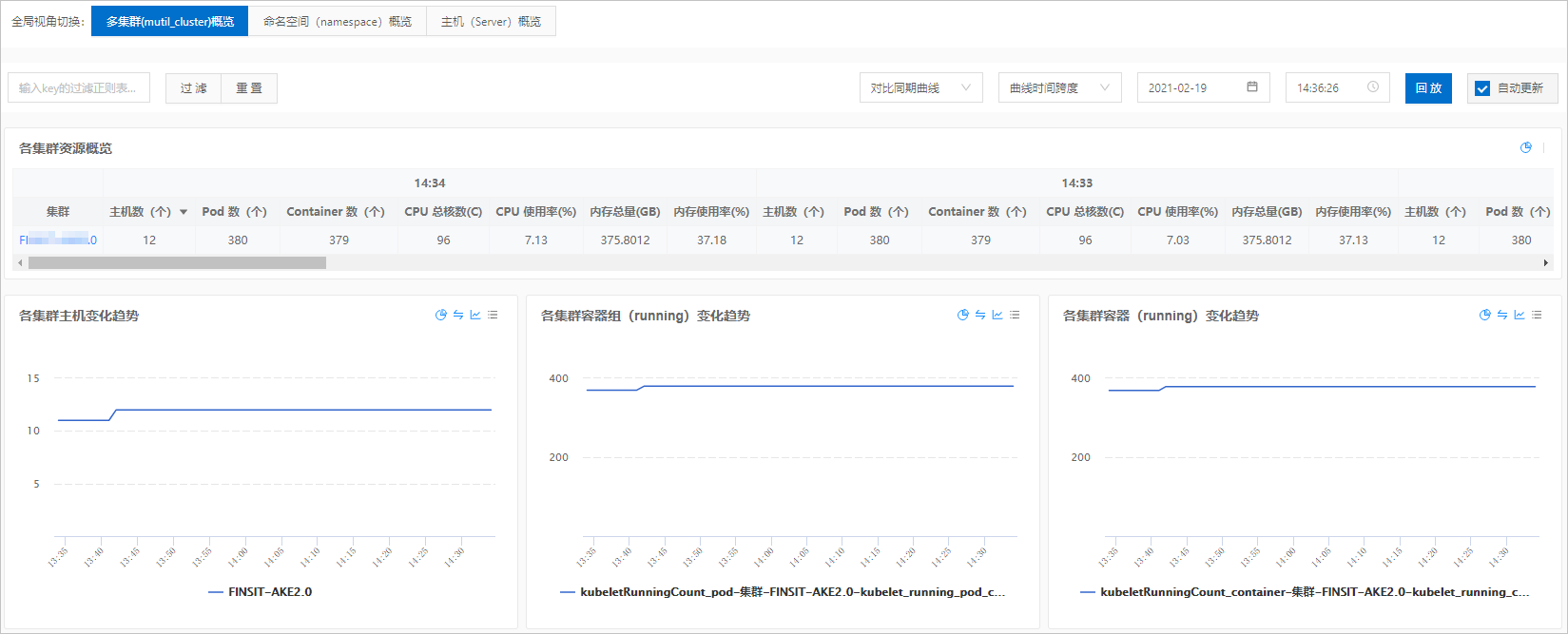Click the 重置 button

click(x=249, y=88)
